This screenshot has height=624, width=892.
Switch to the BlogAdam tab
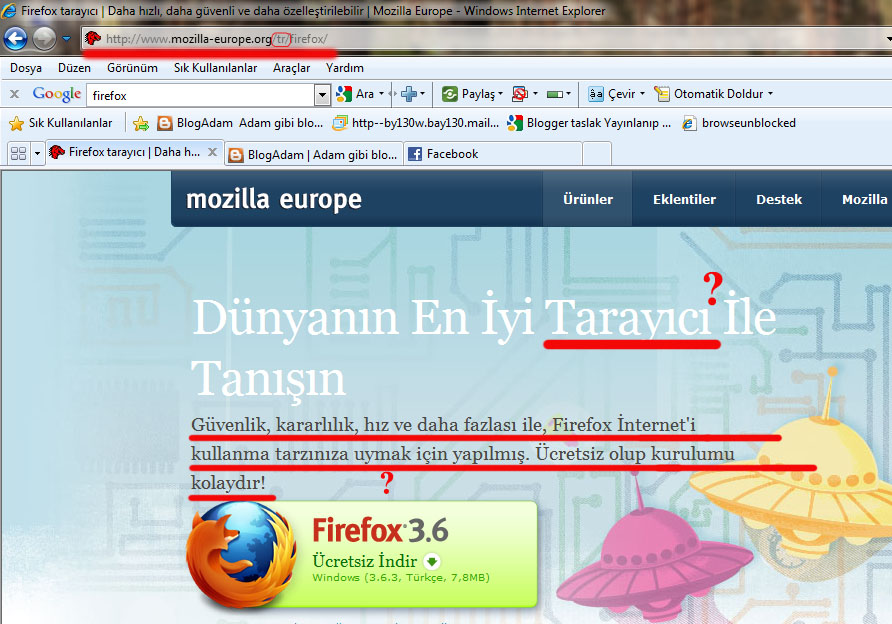[313, 154]
